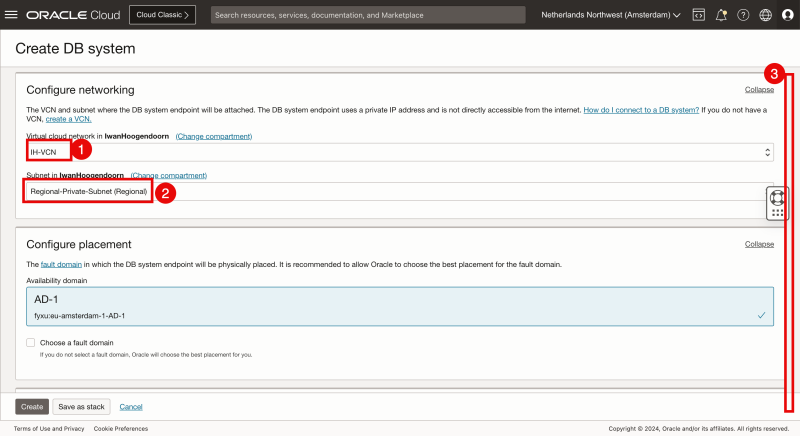Click the Create button

click(32, 406)
